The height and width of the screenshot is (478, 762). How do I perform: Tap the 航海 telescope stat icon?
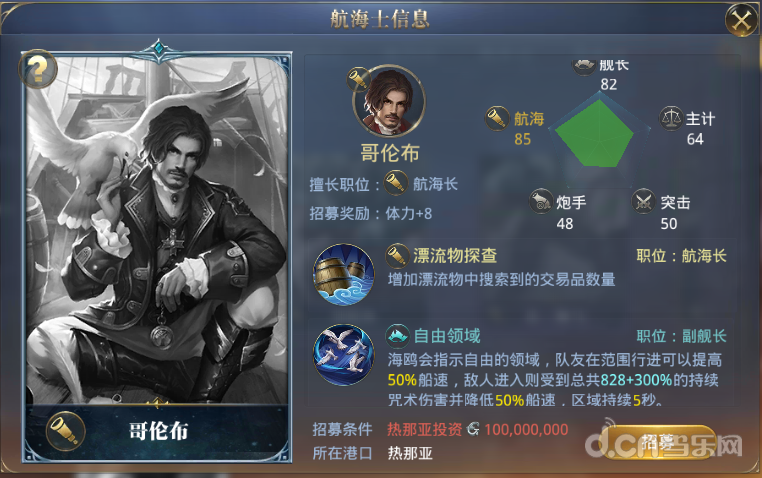point(497,119)
